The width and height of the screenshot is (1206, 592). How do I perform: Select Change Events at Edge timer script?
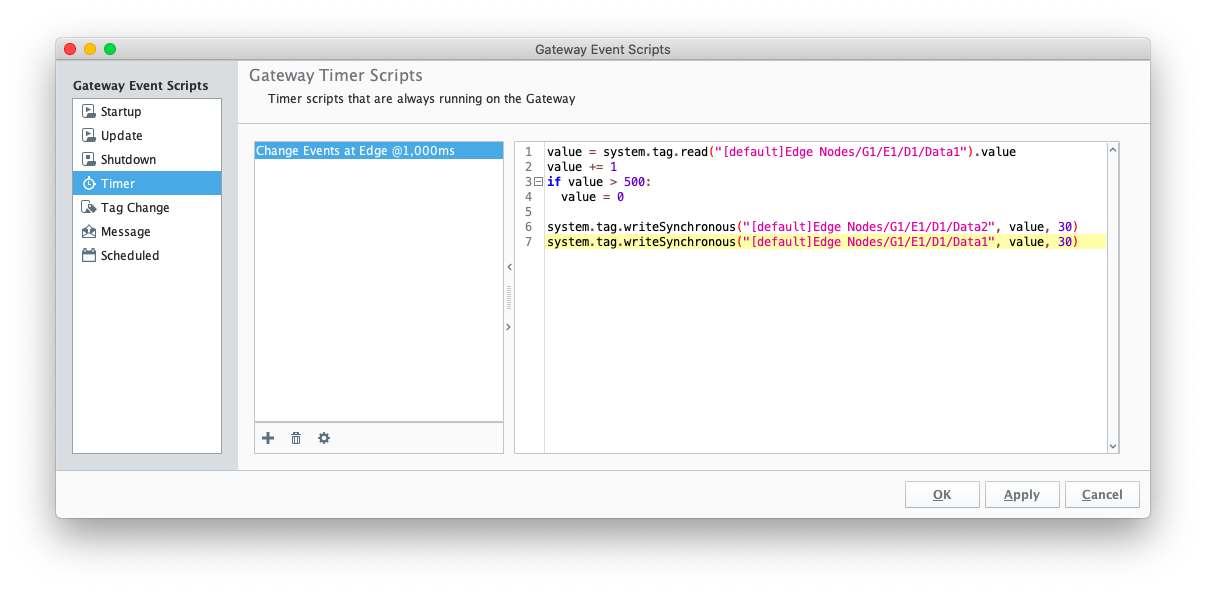click(379, 151)
